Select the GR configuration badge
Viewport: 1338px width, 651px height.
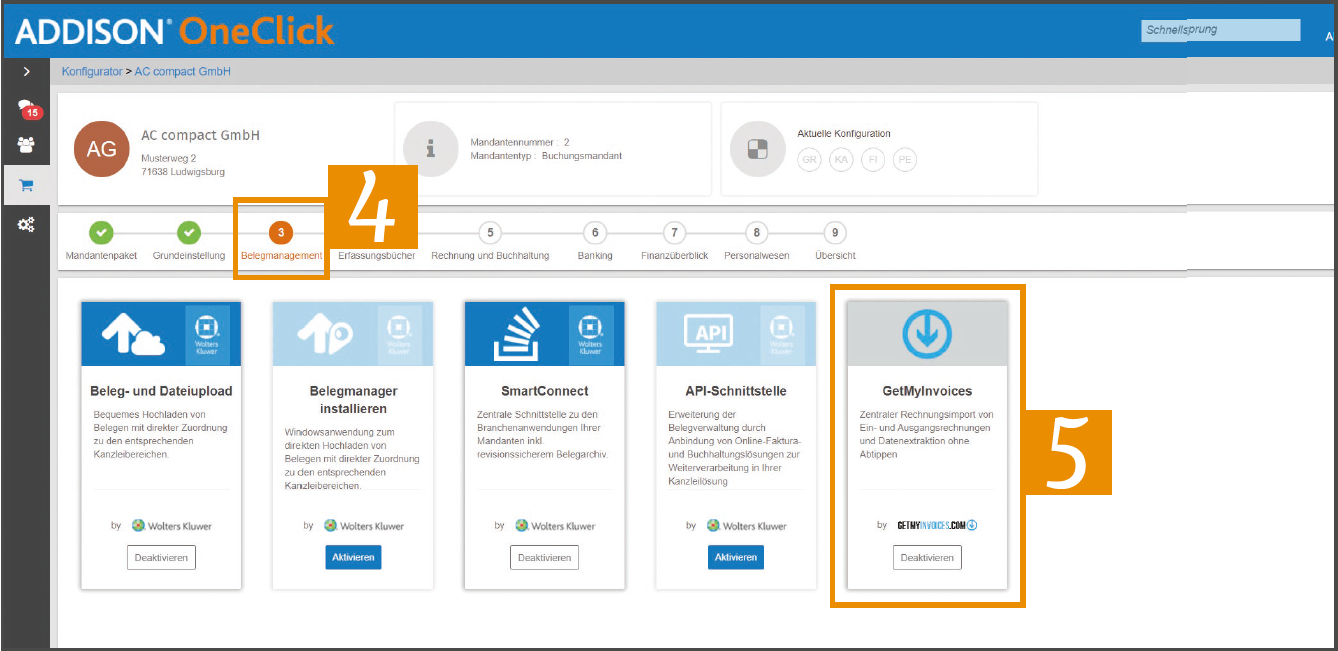point(809,159)
